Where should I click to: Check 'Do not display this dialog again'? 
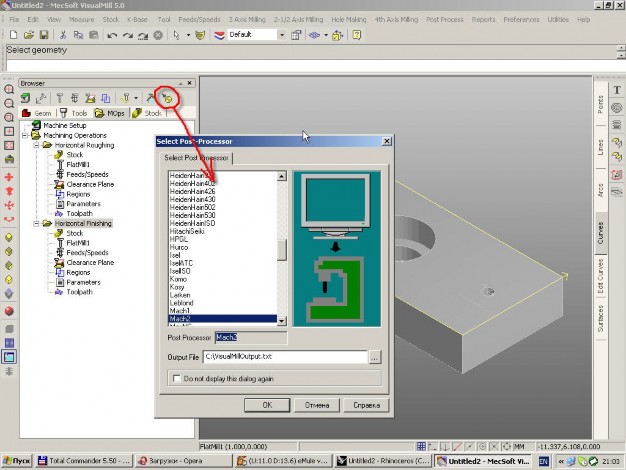pos(176,378)
